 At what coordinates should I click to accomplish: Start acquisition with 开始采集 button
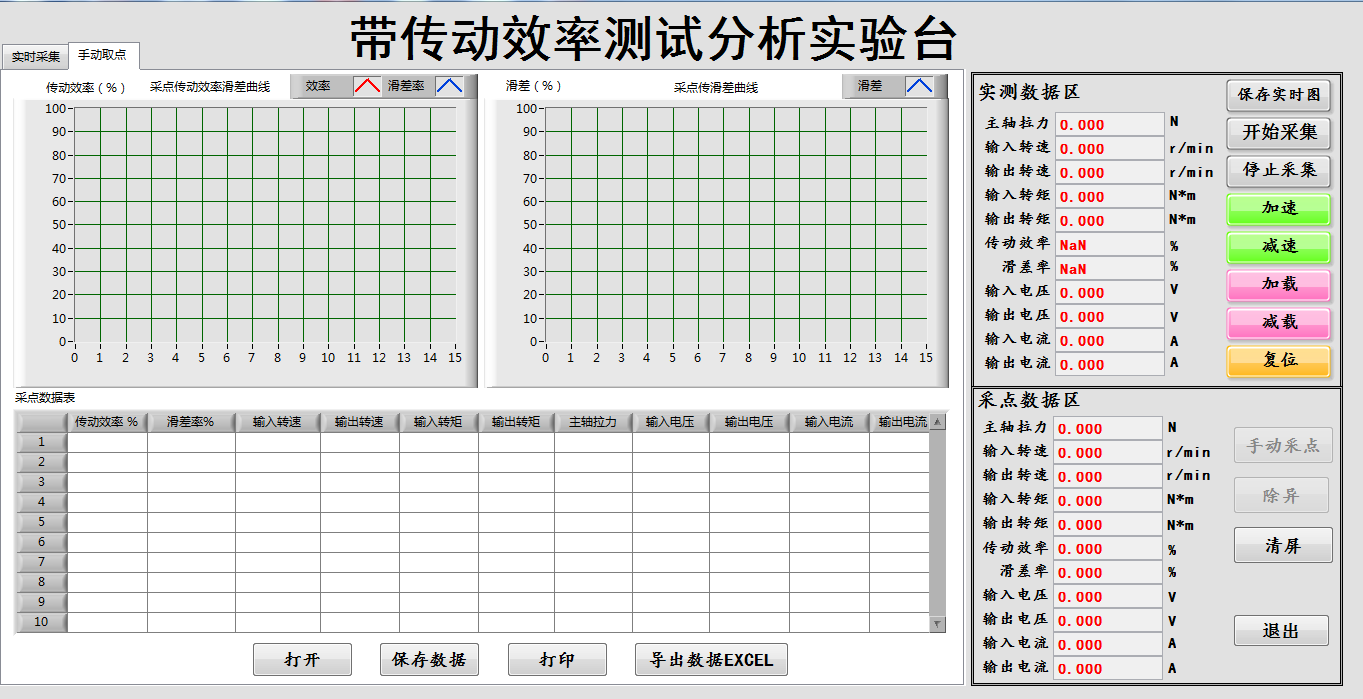coord(1279,132)
